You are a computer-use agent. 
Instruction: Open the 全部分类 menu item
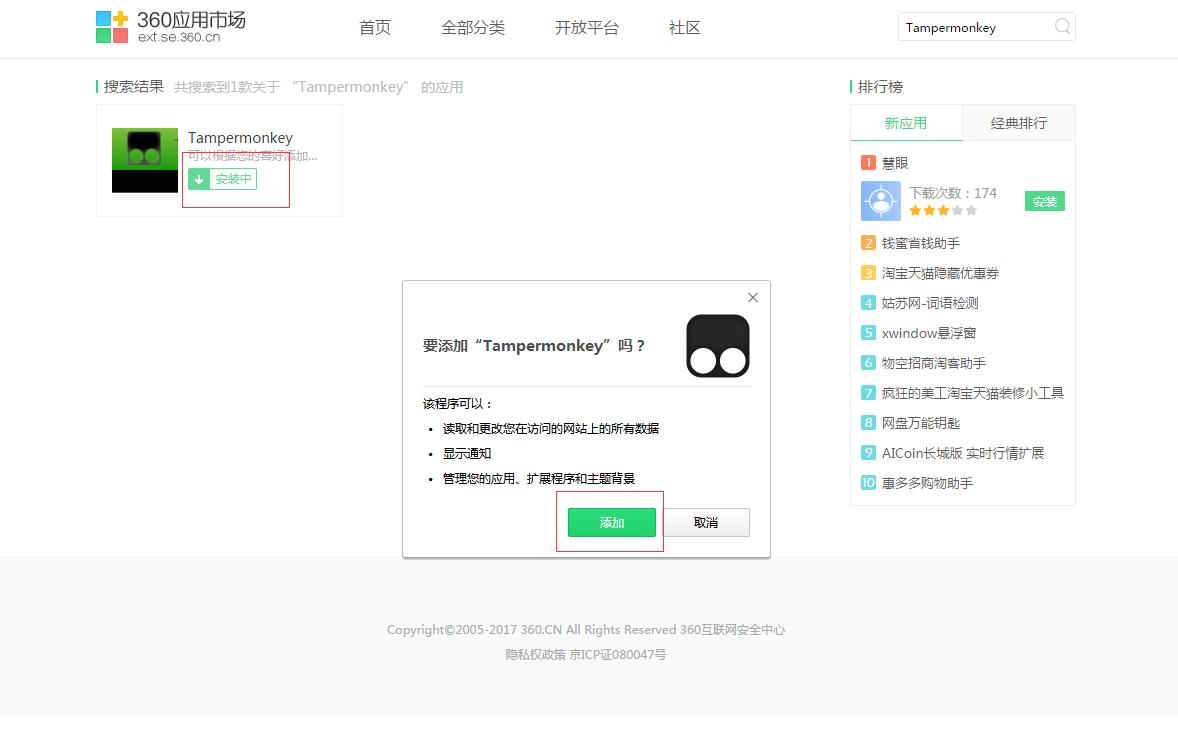(x=473, y=28)
